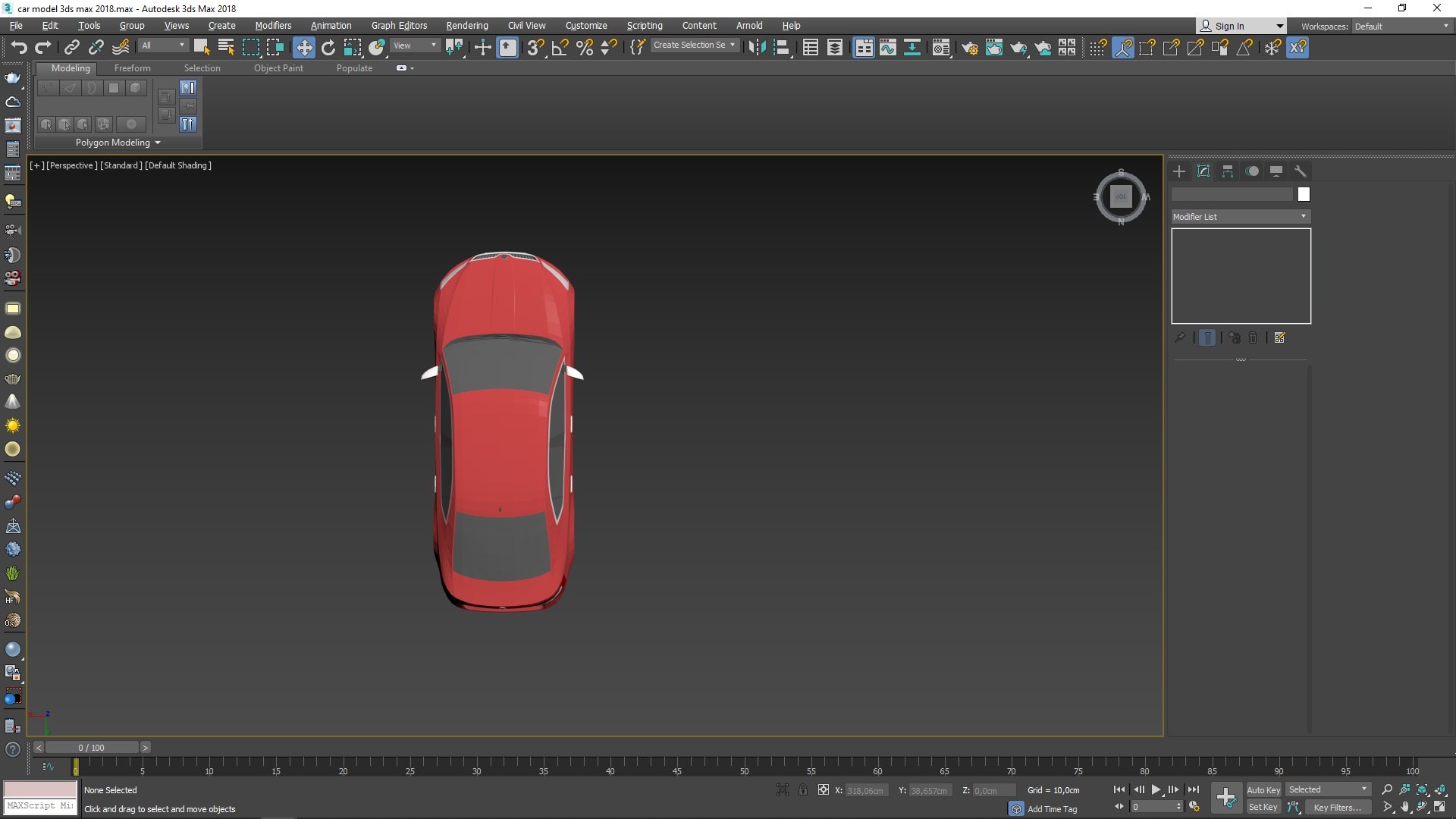
Task: Click the Undo arrow icon
Action: pyautogui.click(x=19, y=48)
